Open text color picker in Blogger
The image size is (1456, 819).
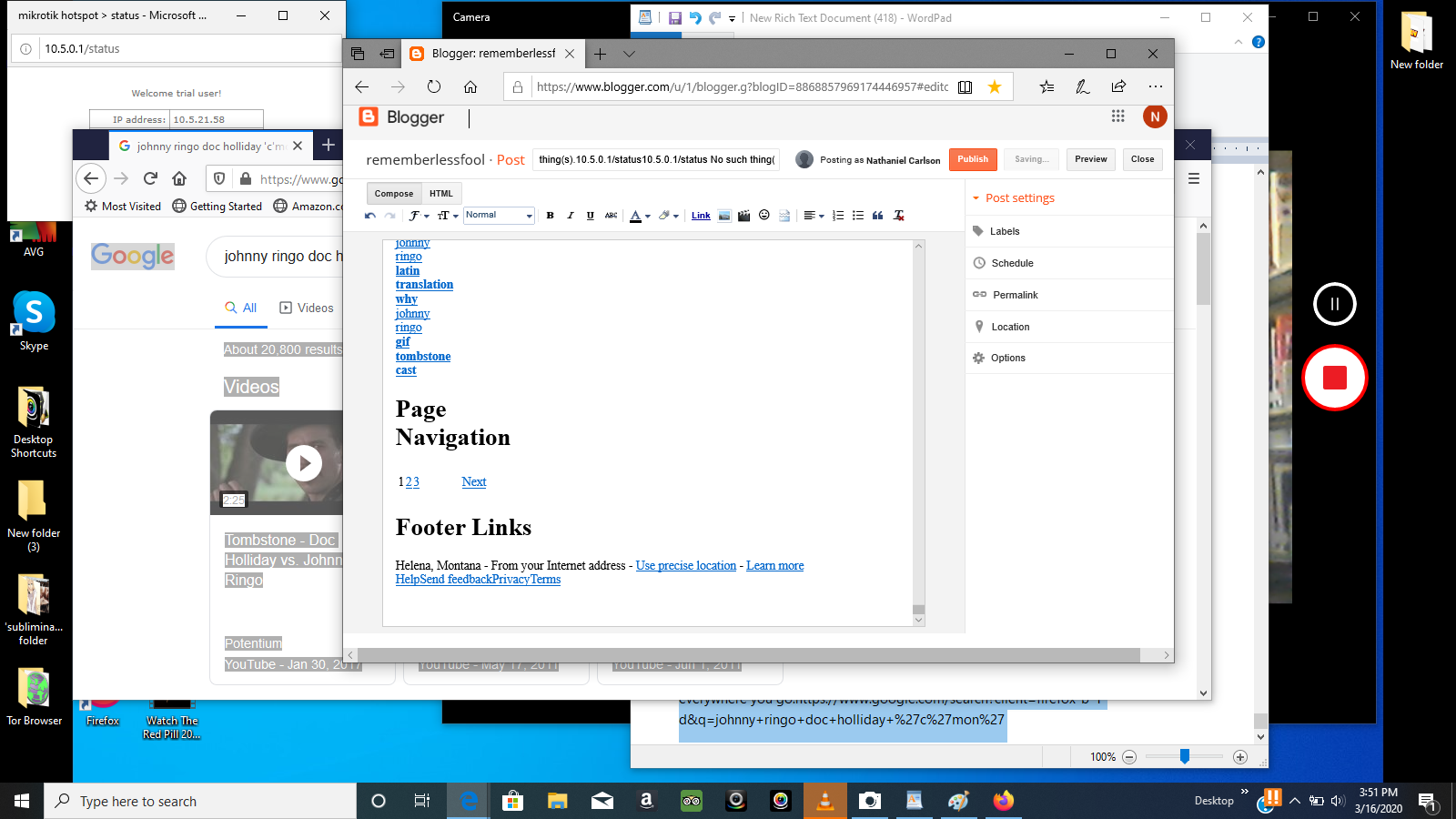640,216
